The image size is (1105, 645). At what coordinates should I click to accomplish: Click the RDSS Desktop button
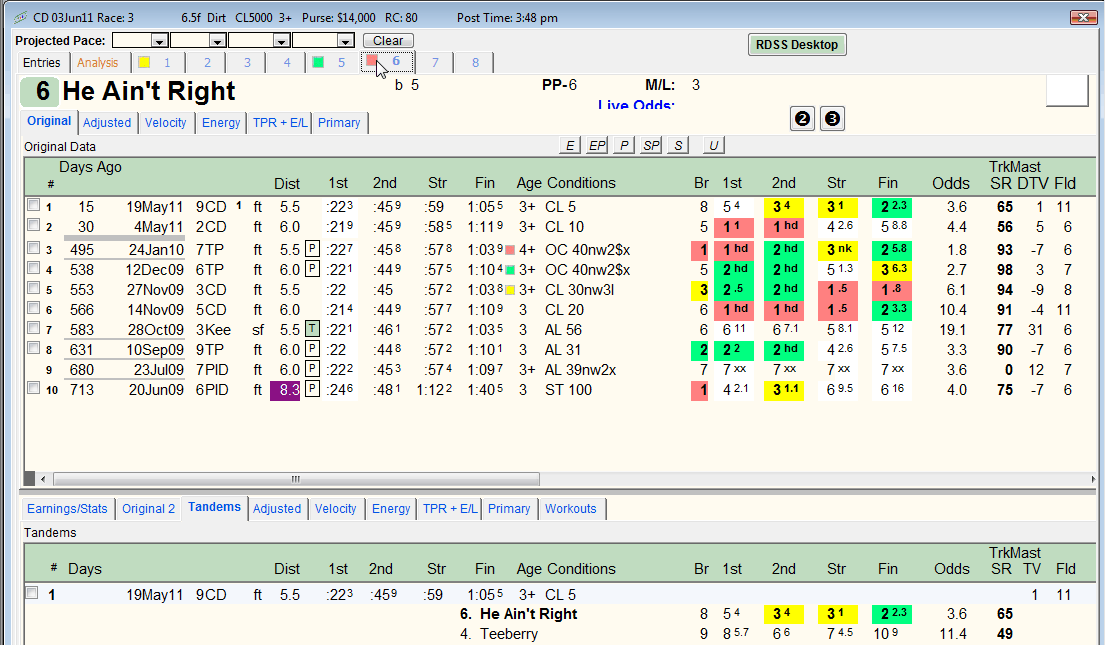click(797, 44)
